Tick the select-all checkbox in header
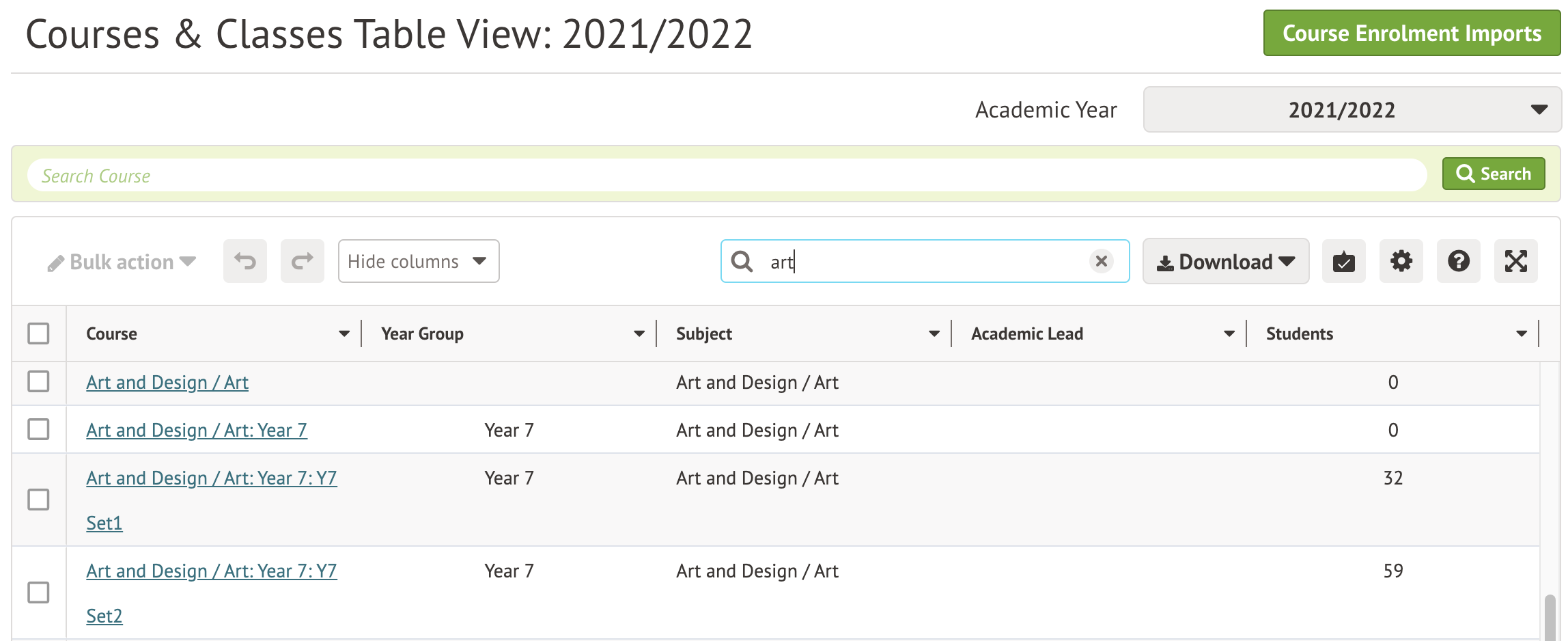Screen dimensions: 1568x641 point(38,333)
